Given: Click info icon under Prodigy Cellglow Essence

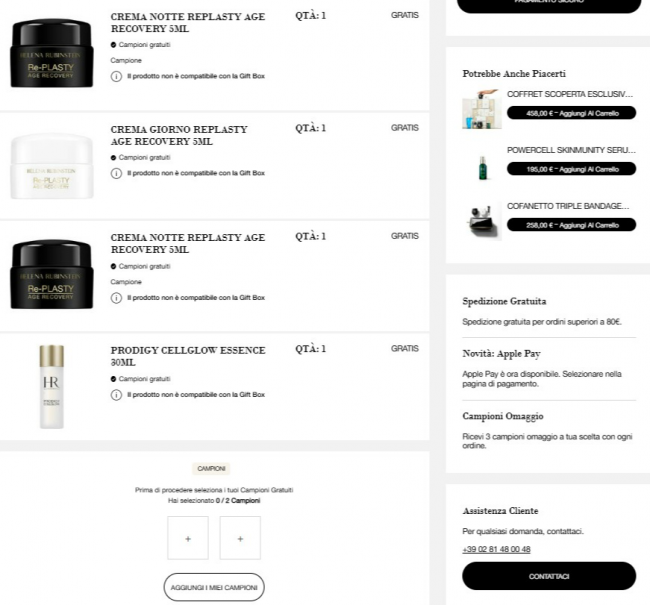Looking at the screenshot, I should coord(116,395).
